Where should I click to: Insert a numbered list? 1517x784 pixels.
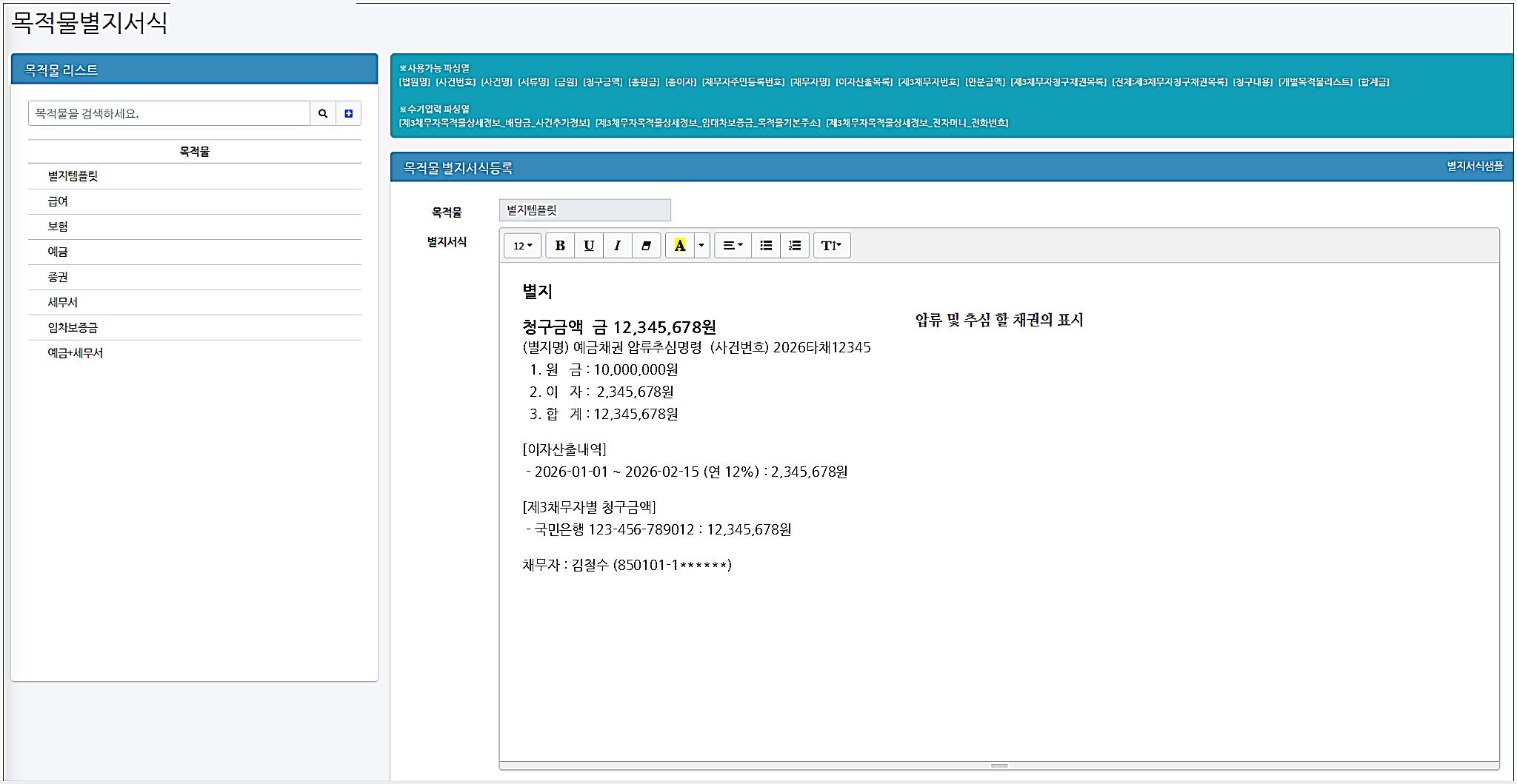pos(794,245)
